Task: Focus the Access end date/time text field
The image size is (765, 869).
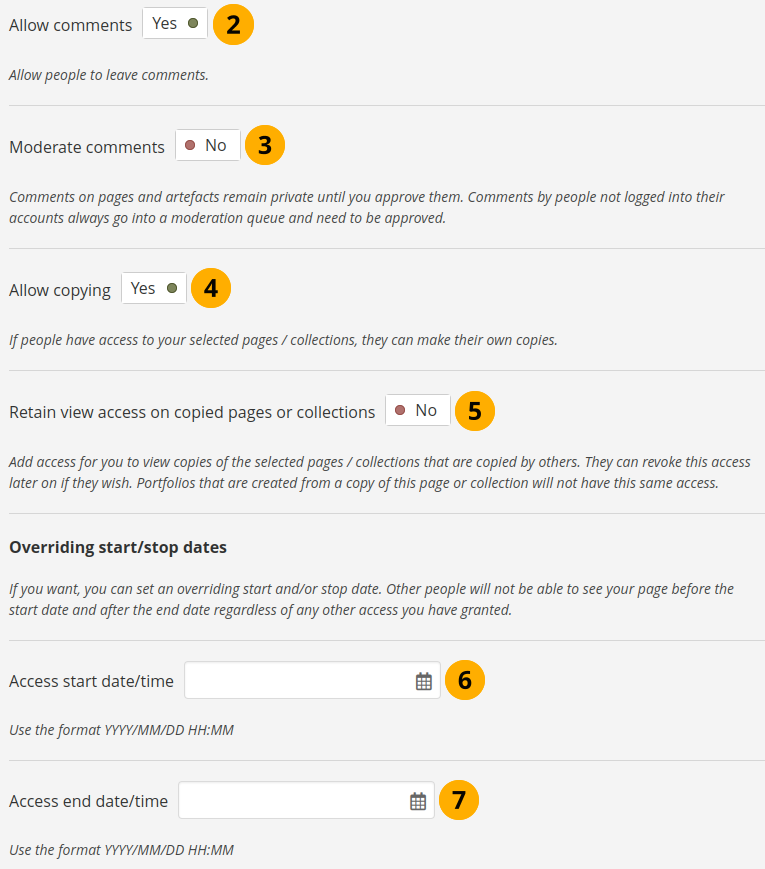Action: coord(292,801)
